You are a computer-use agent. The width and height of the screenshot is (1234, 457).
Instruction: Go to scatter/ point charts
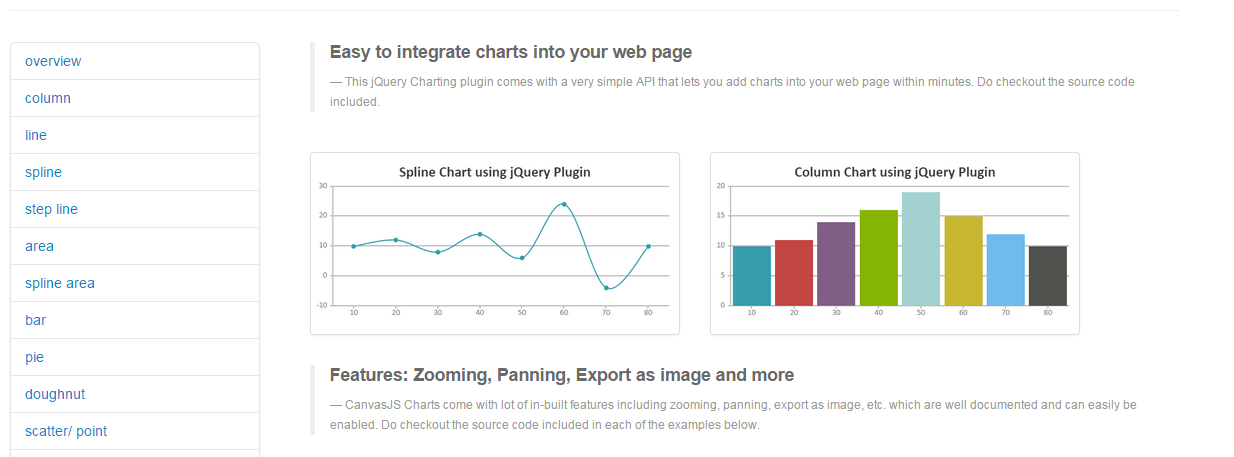coord(66,431)
